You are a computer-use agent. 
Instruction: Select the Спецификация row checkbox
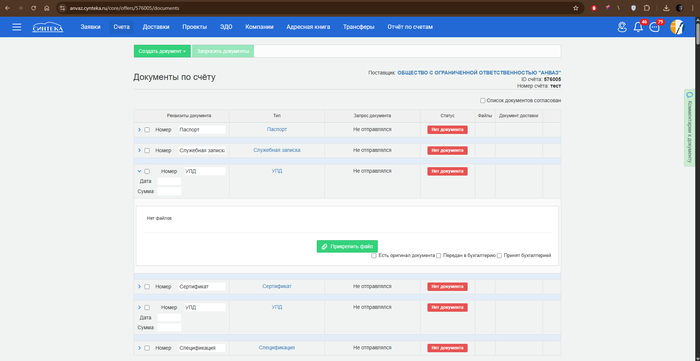click(x=147, y=348)
